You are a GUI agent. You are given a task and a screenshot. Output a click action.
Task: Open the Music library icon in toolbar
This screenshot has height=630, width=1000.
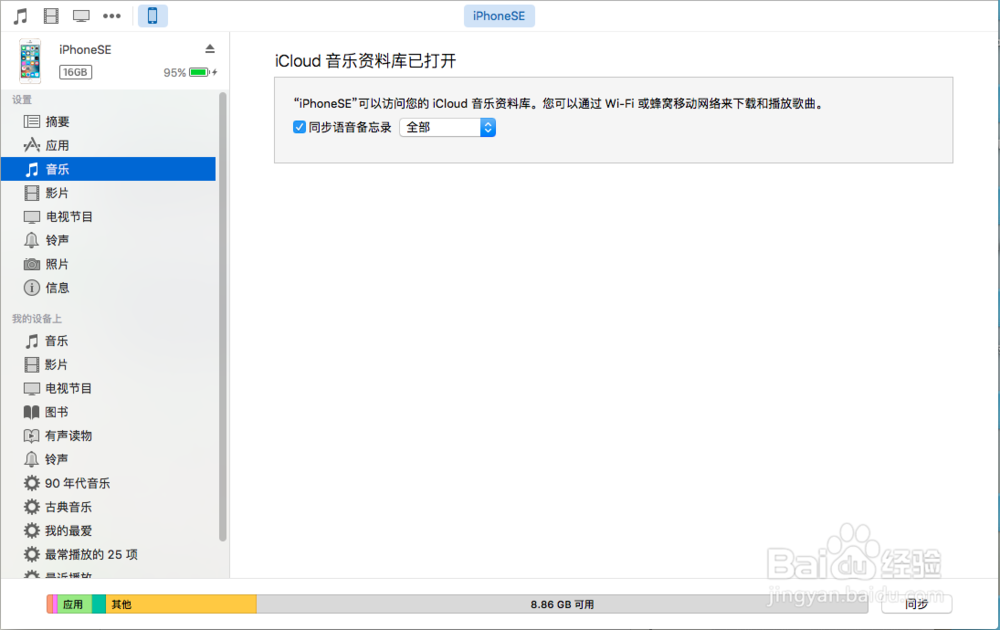click(x=20, y=16)
